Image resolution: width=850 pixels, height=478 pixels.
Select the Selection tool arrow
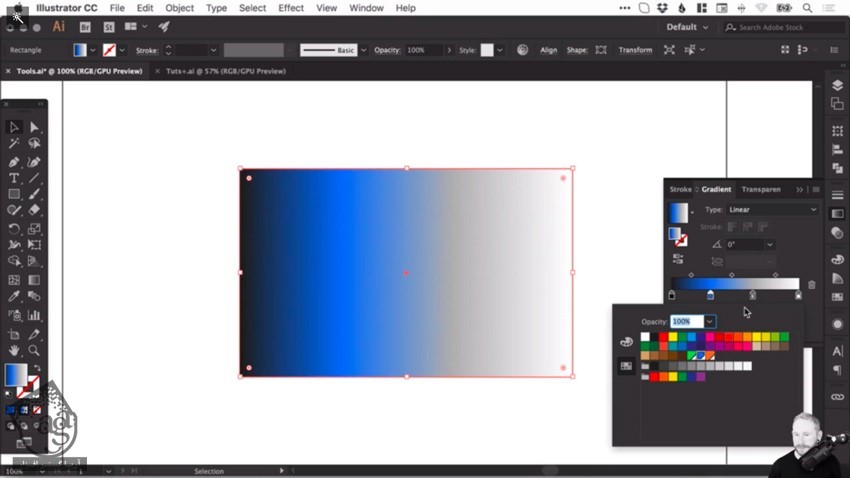14,127
